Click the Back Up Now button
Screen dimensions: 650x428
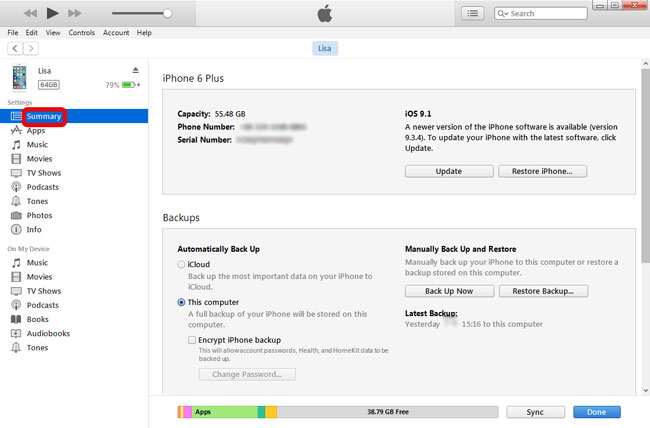[x=449, y=291]
